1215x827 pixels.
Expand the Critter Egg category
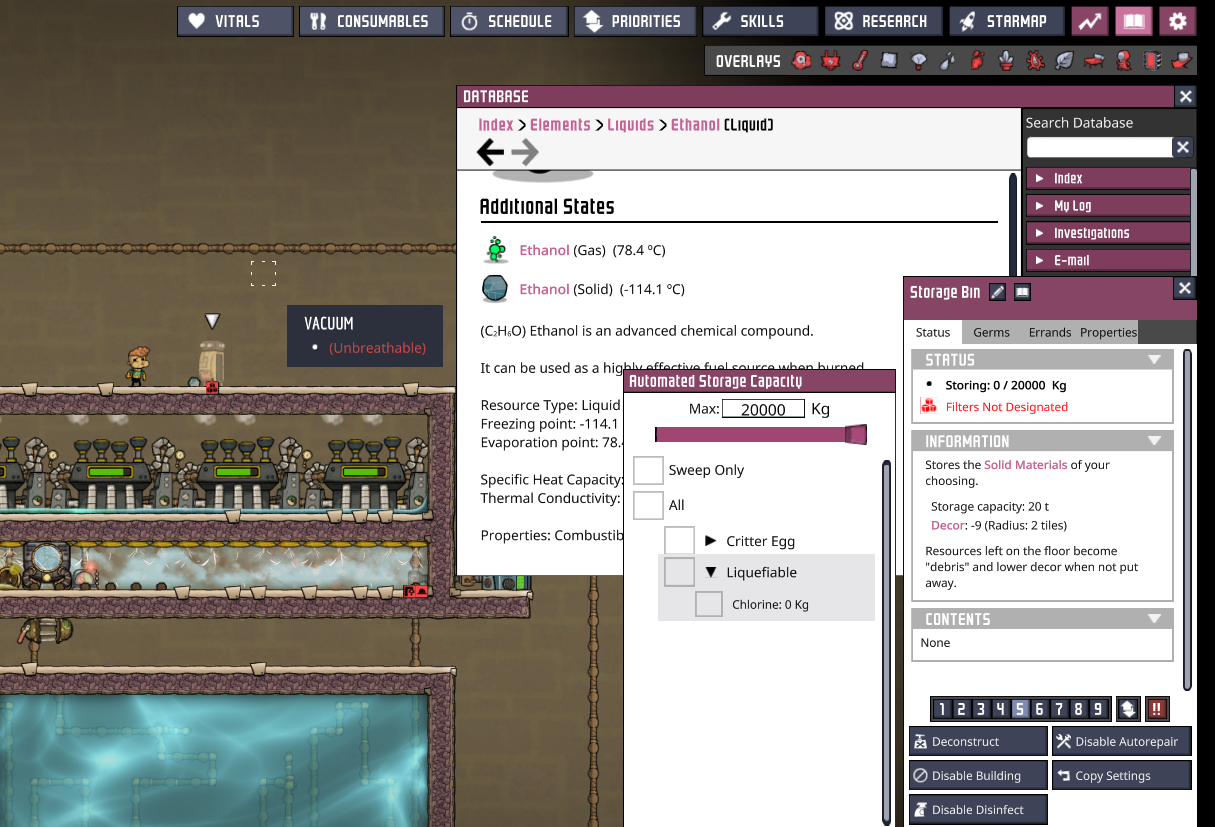pos(711,541)
